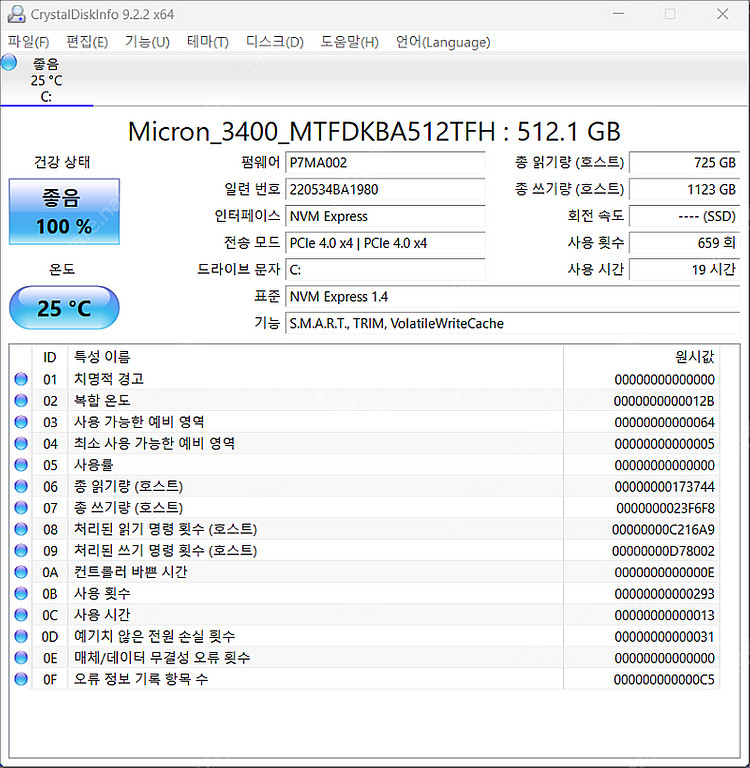Viewport: 750px width, 768px height.
Task: Open the 파일(F) menu
Action: (x=28, y=42)
